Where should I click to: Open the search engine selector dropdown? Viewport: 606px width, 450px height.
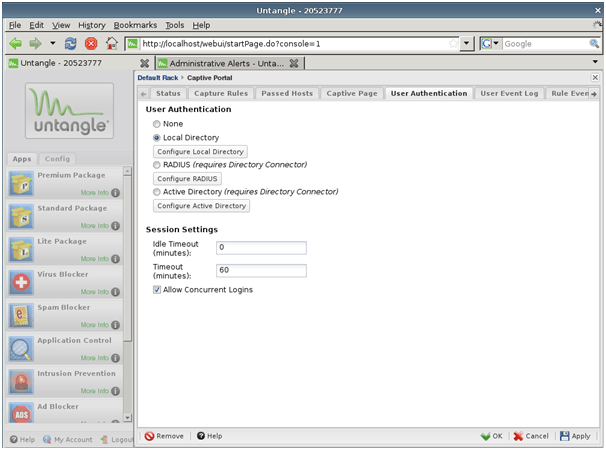[x=490, y=44]
